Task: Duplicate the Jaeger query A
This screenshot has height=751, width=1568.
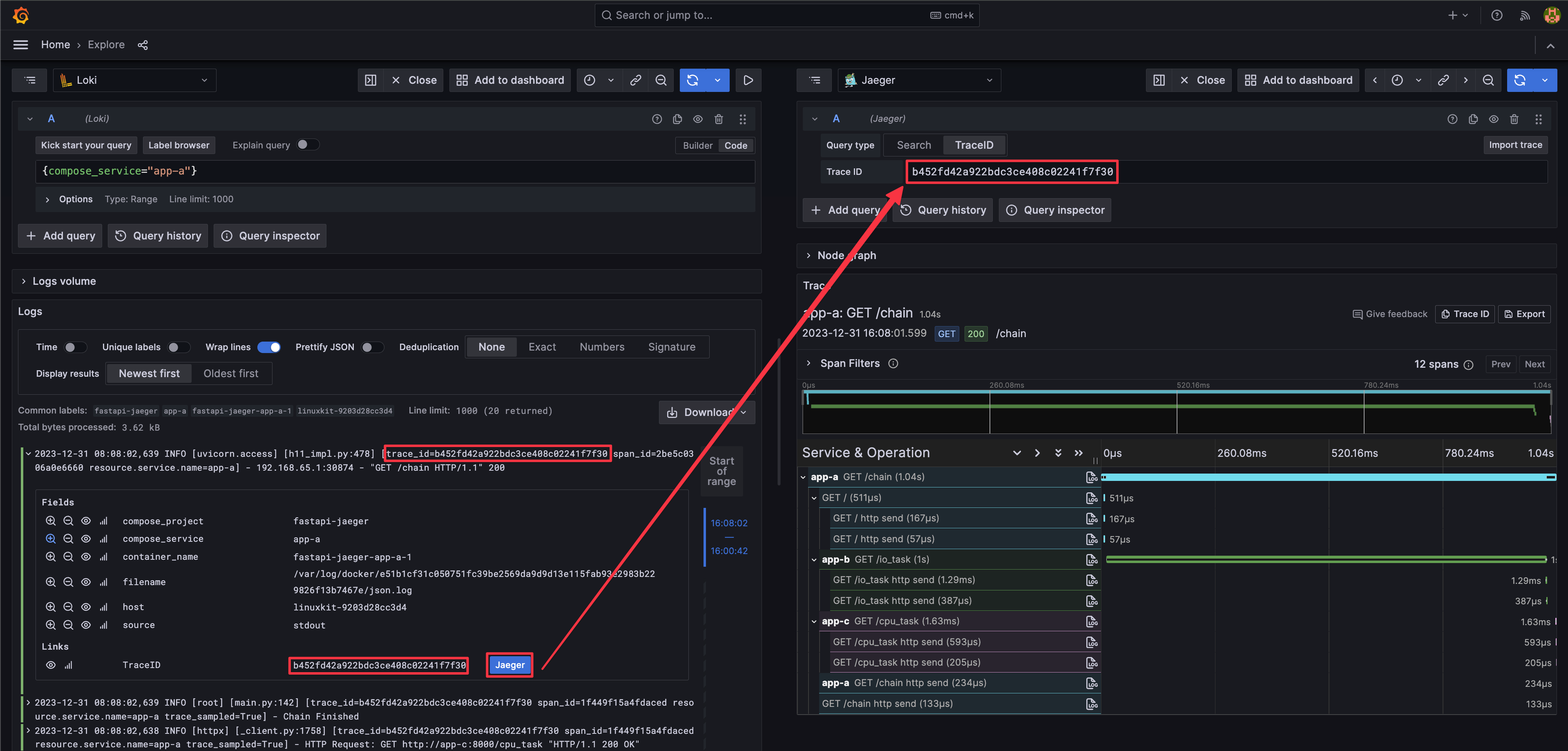Action: tap(1472, 119)
